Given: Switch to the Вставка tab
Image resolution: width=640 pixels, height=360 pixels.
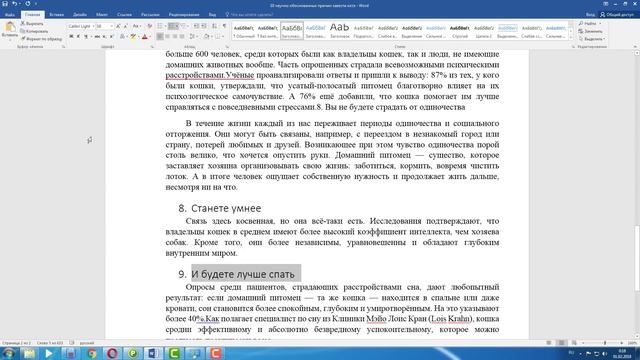Looking at the screenshot, I should tap(56, 15).
